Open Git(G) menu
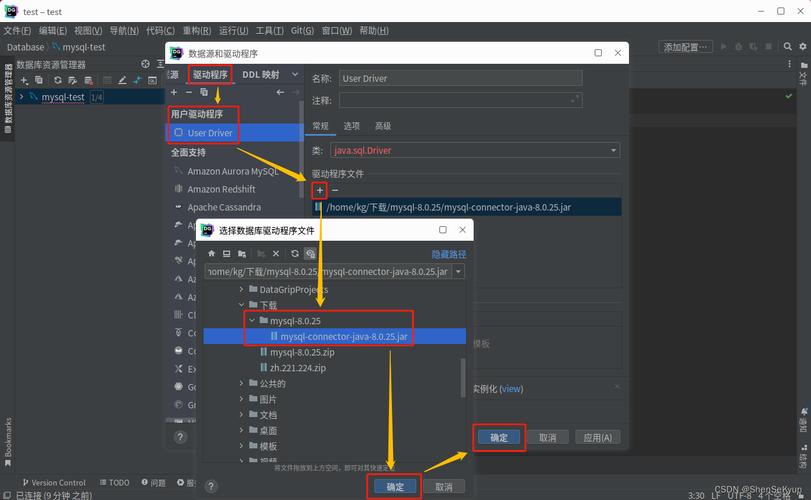 point(302,31)
